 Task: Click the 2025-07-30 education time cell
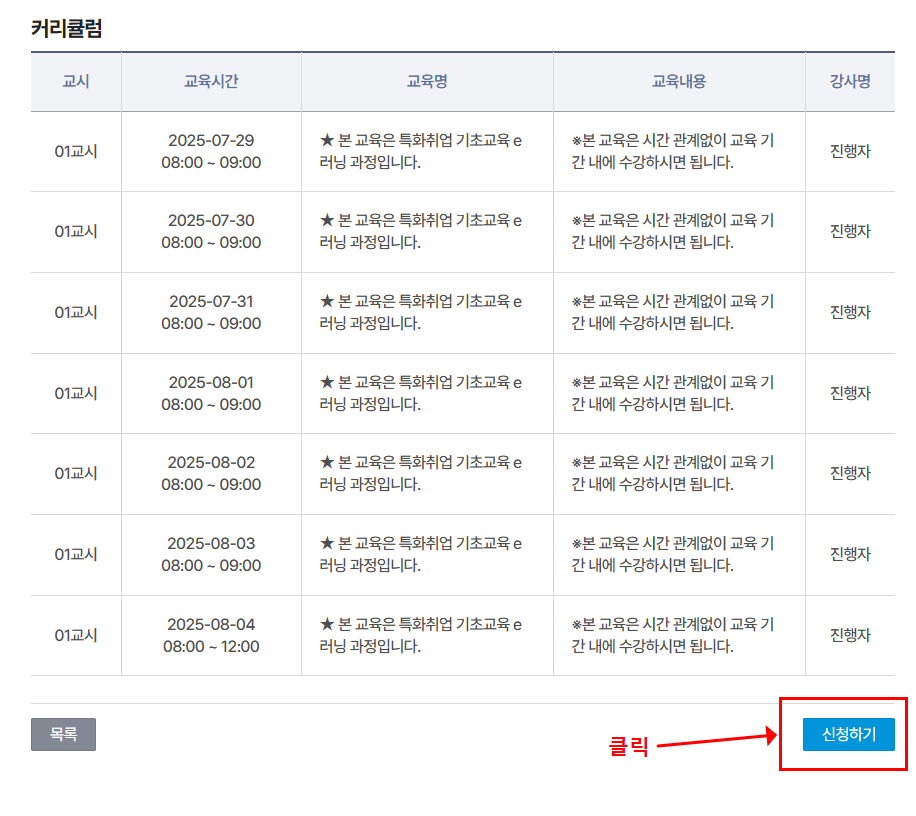click(211, 232)
